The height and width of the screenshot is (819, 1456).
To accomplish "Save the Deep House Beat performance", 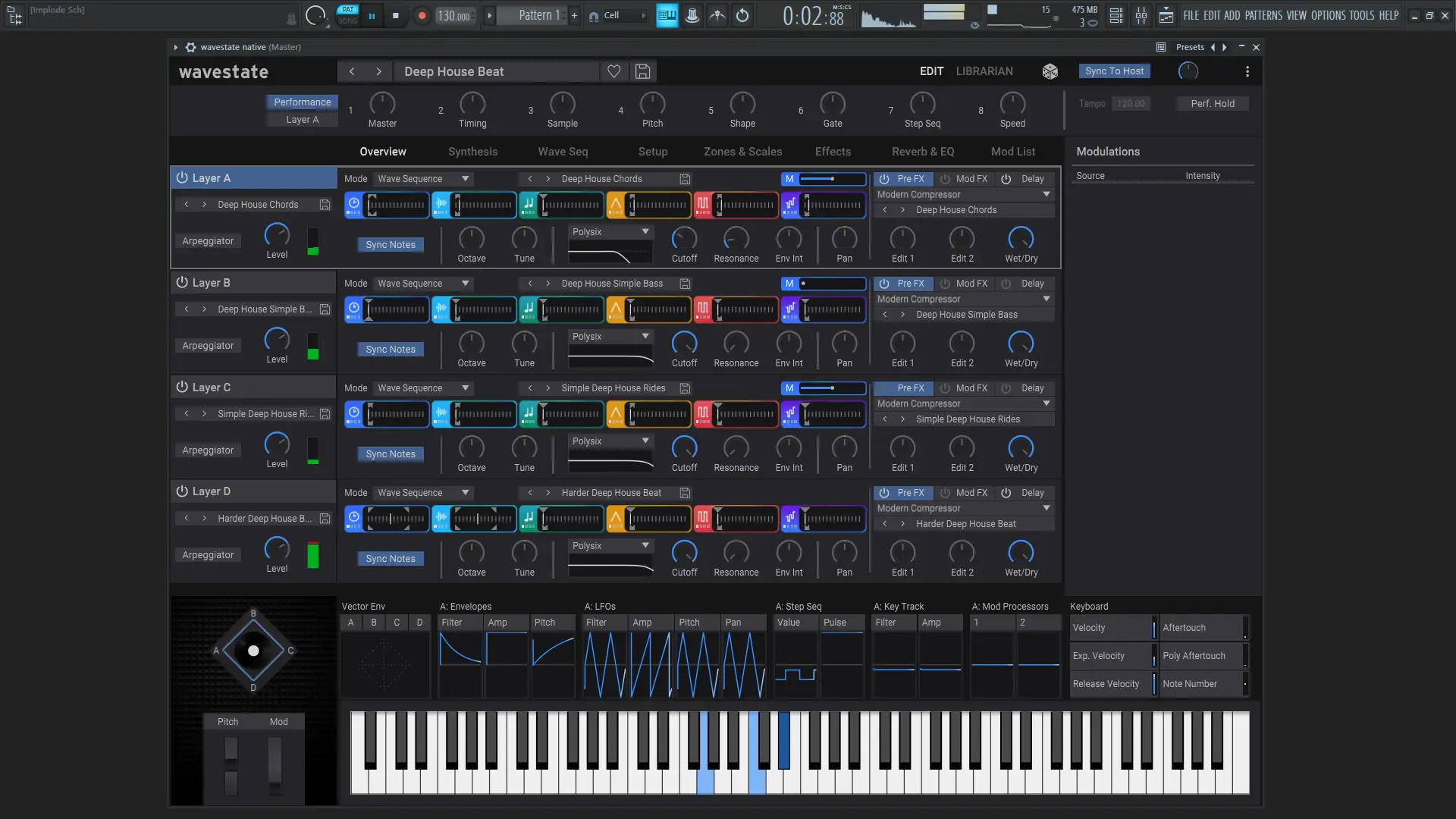I will [x=642, y=71].
